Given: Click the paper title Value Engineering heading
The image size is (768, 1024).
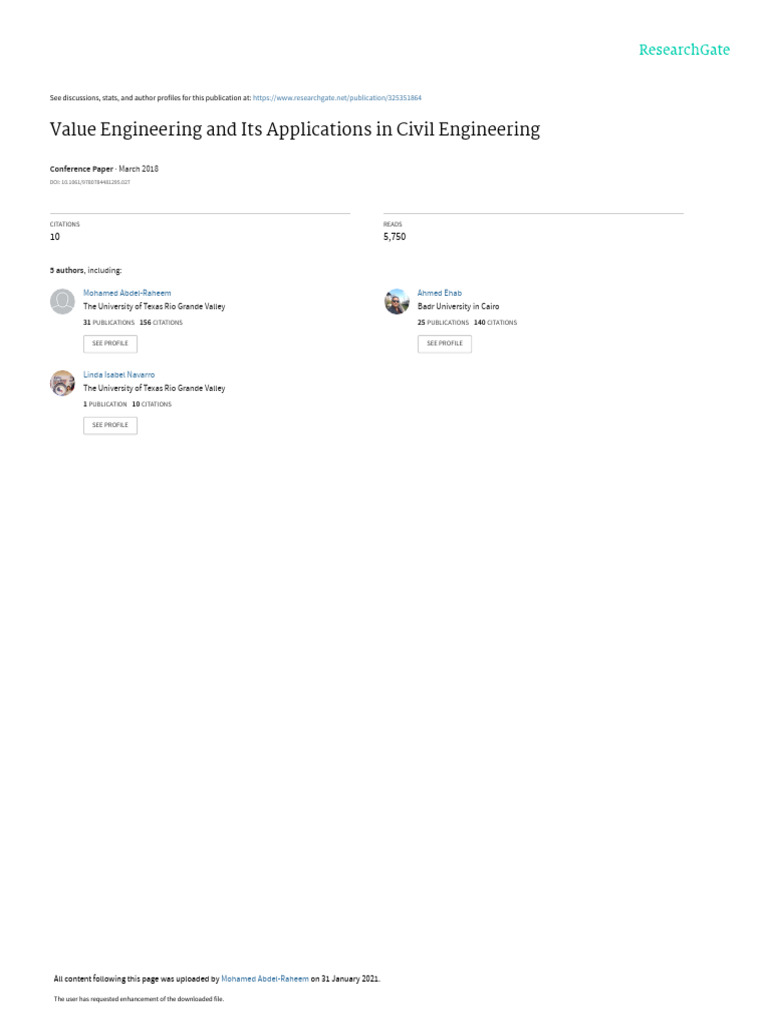Looking at the screenshot, I should point(295,129).
